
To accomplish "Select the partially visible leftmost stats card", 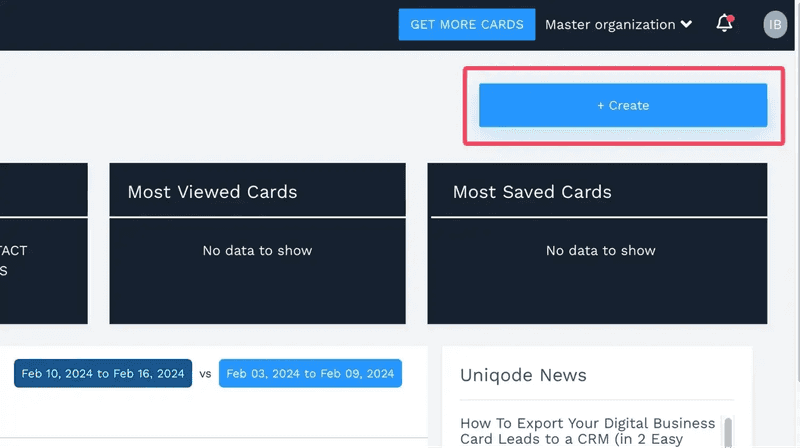I will click(x=40, y=260).
